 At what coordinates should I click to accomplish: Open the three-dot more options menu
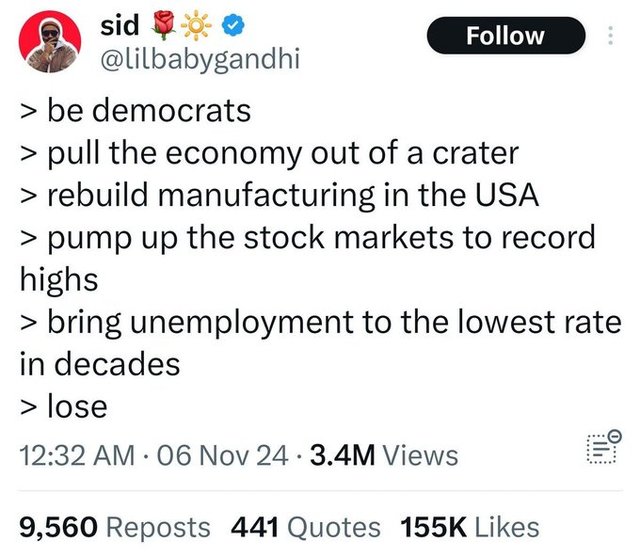pos(613,37)
